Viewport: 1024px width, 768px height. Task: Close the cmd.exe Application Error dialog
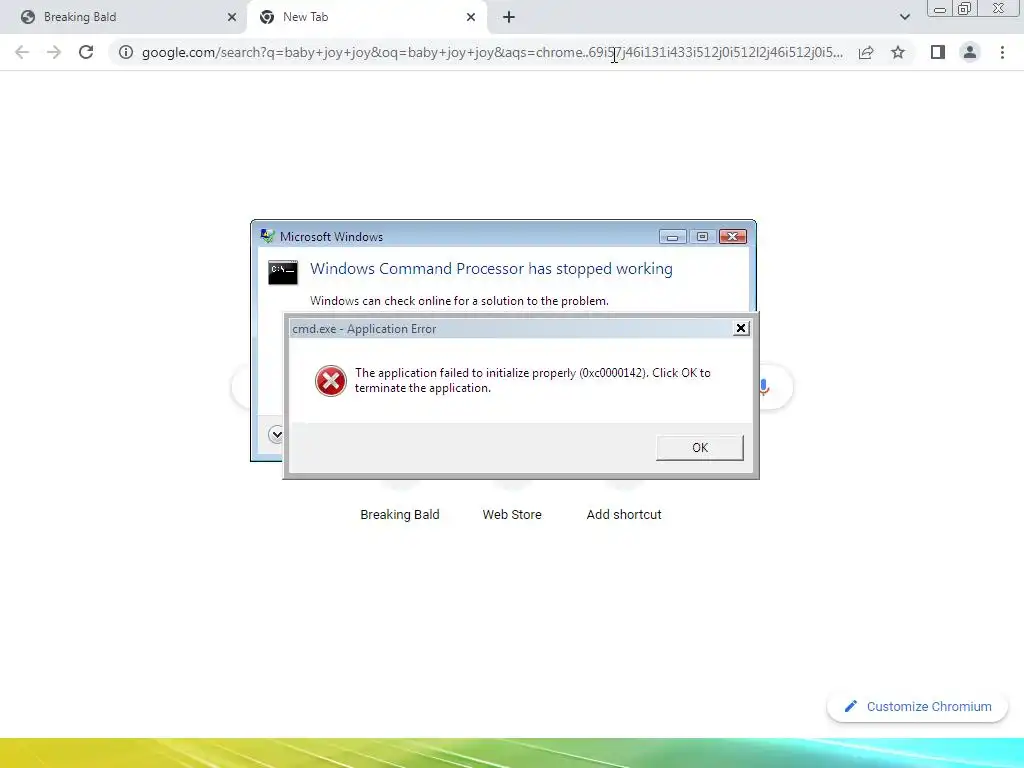click(741, 328)
